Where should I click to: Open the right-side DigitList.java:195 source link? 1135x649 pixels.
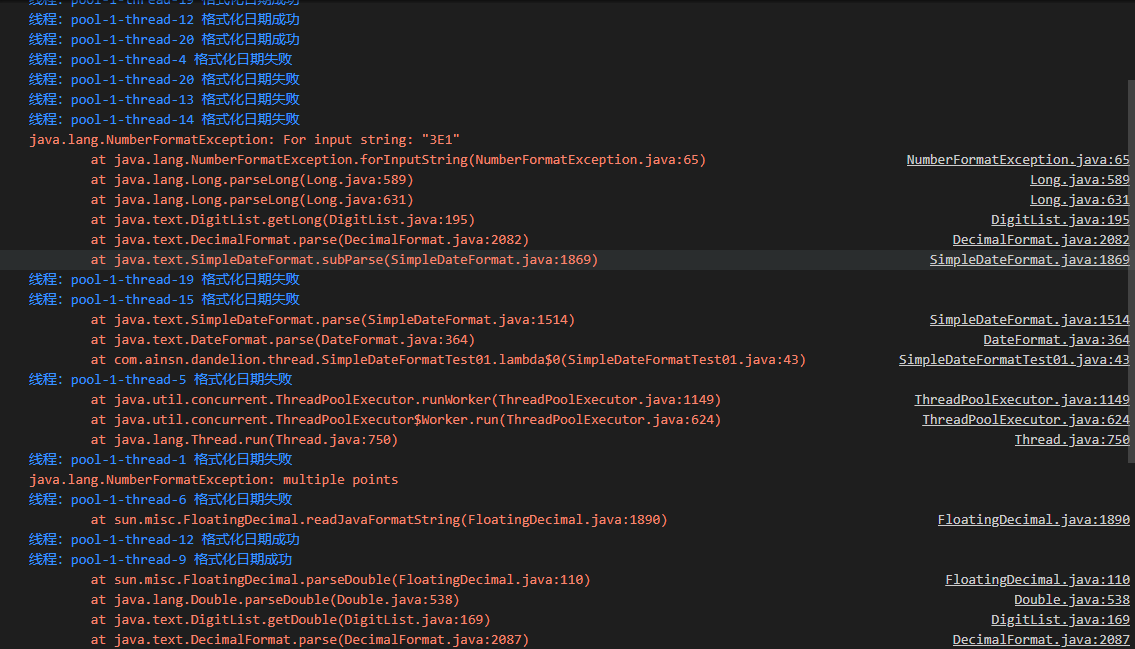click(x=1060, y=220)
